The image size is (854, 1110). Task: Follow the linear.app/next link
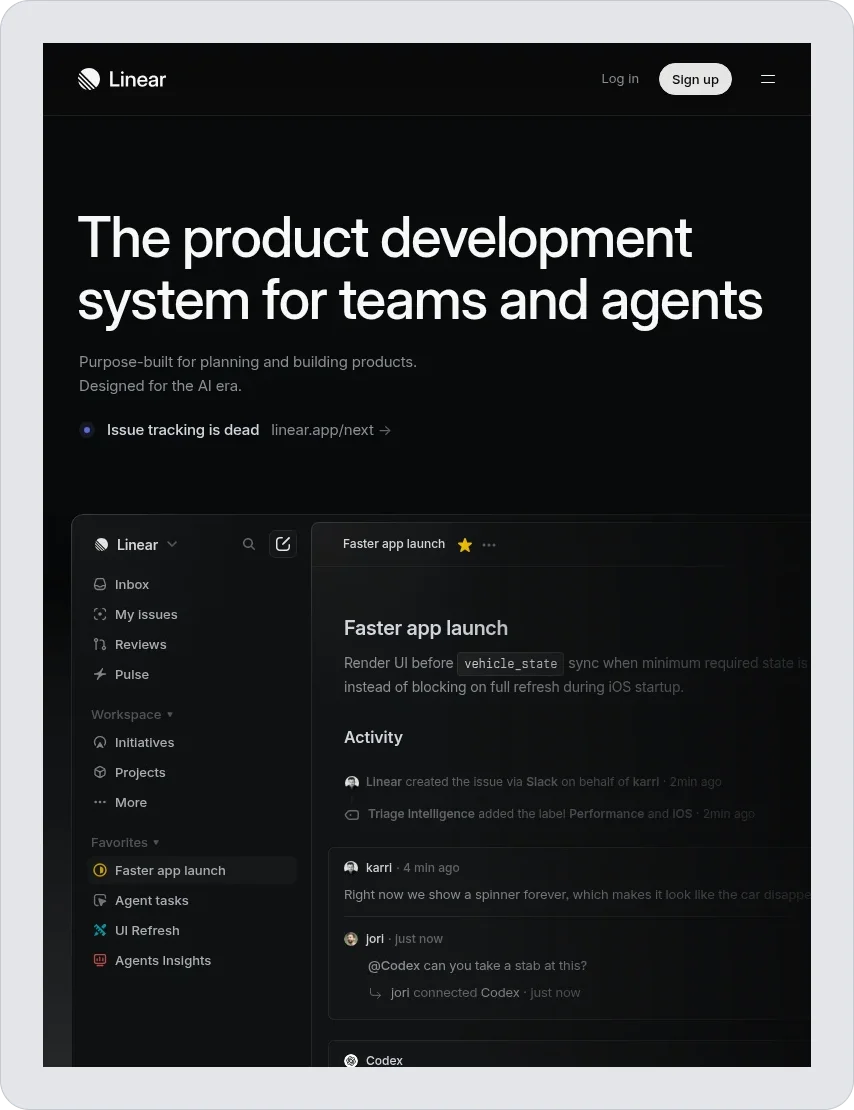(331, 430)
